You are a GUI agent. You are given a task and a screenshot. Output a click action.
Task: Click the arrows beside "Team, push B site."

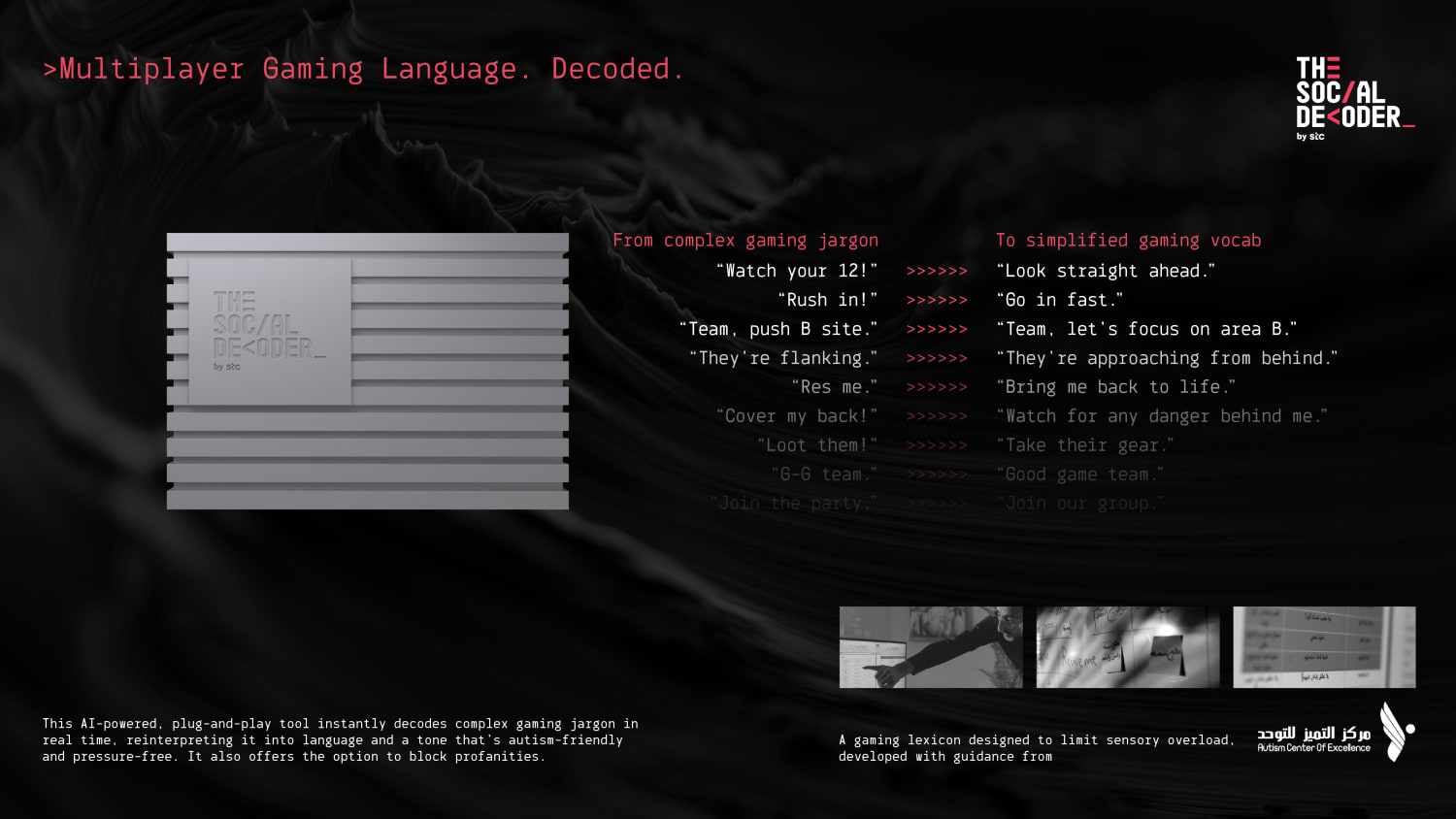[x=937, y=330]
